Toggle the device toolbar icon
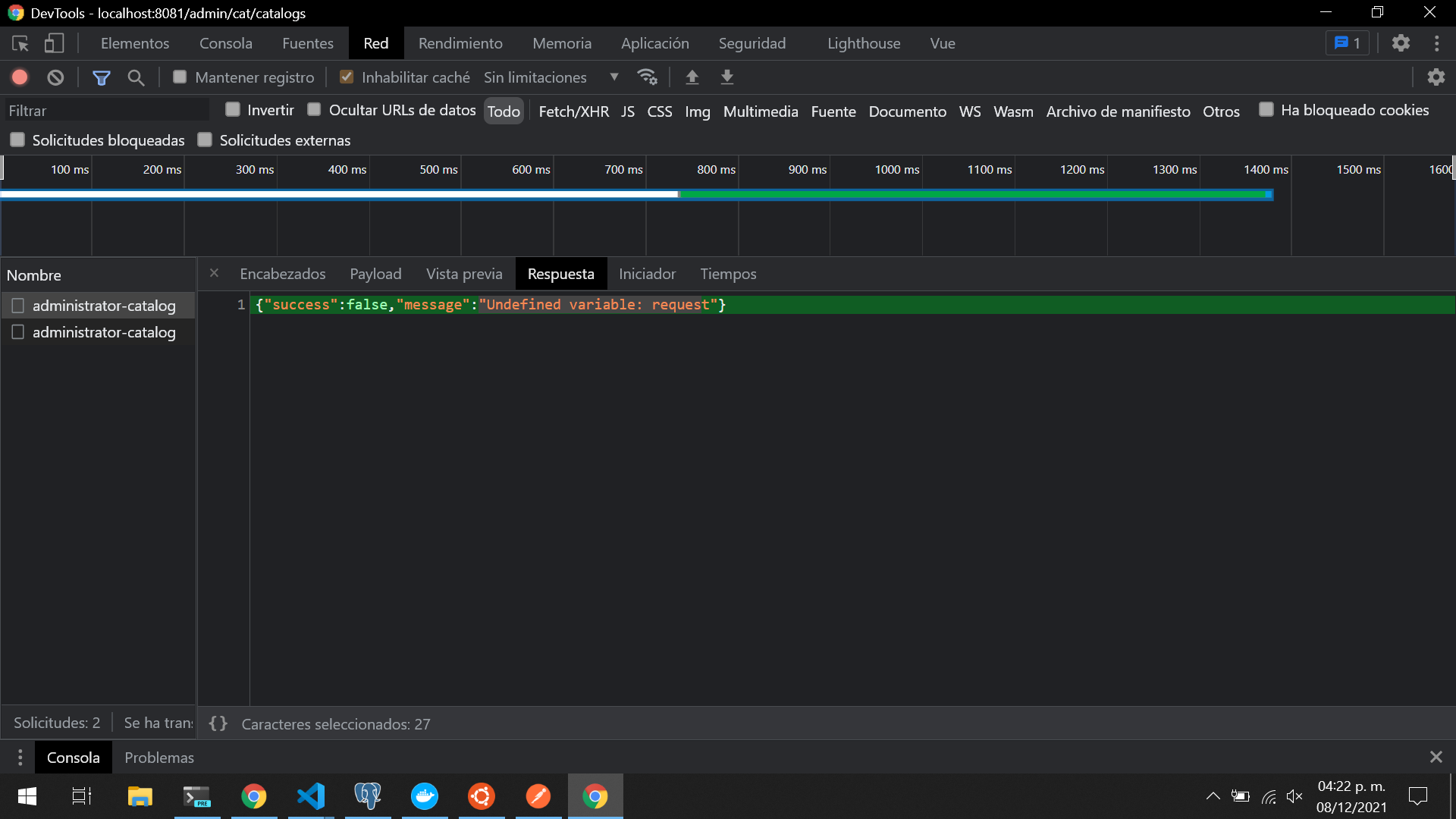The height and width of the screenshot is (819, 1456). [x=54, y=43]
